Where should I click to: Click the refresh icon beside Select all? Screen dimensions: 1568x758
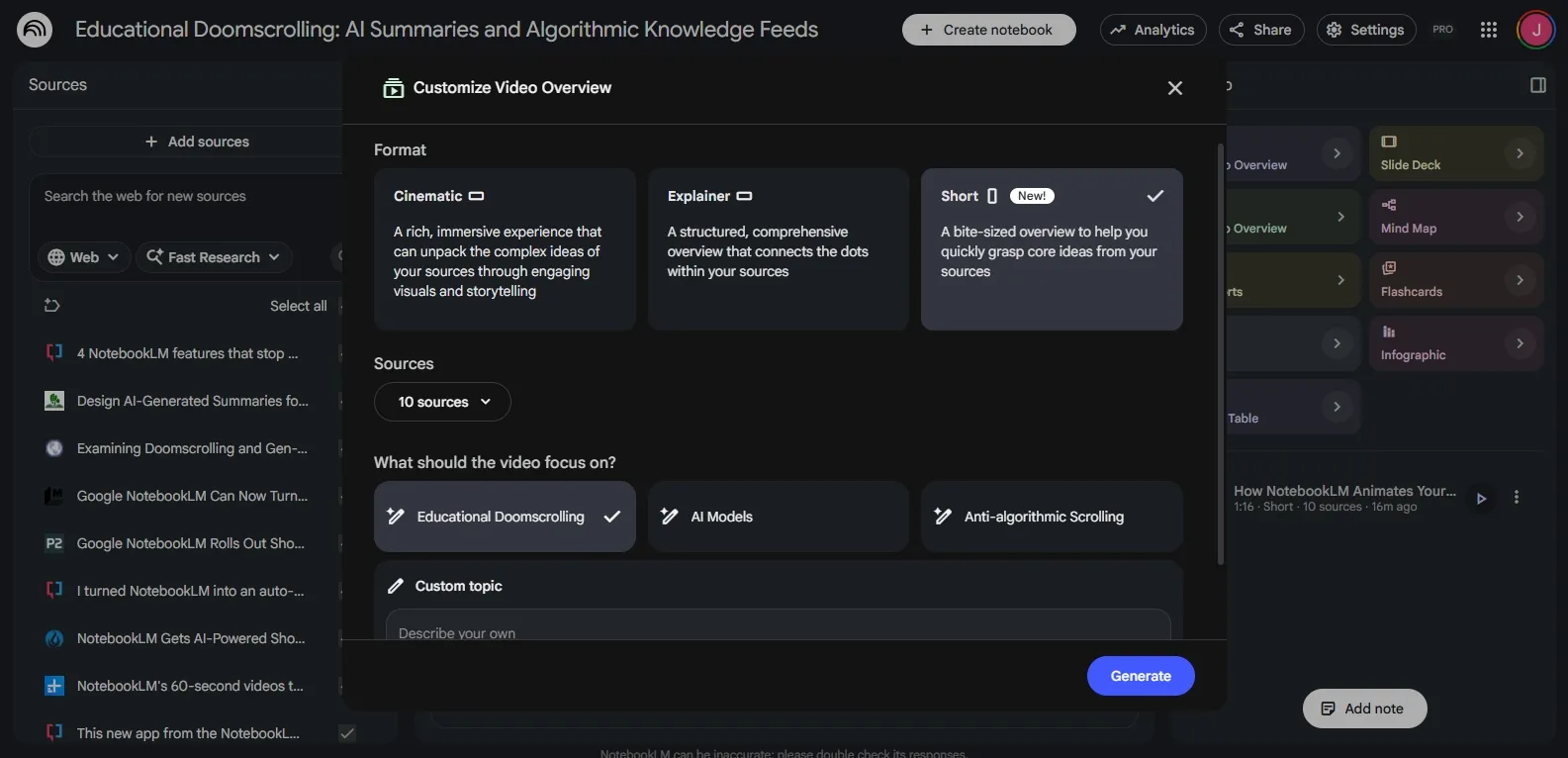point(52,306)
